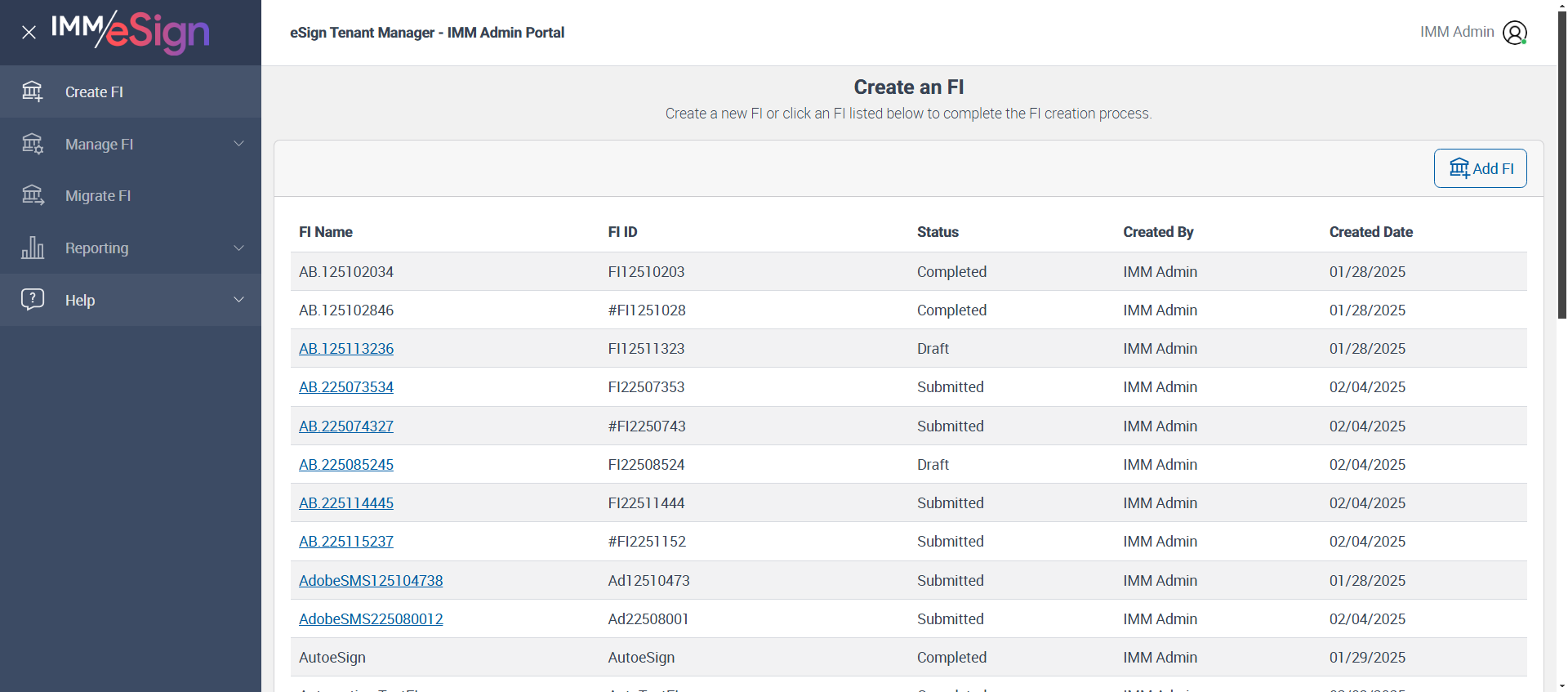Select Migrate FI in the sidebar
The height and width of the screenshot is (692, 1568).
[x=98, y=196]
